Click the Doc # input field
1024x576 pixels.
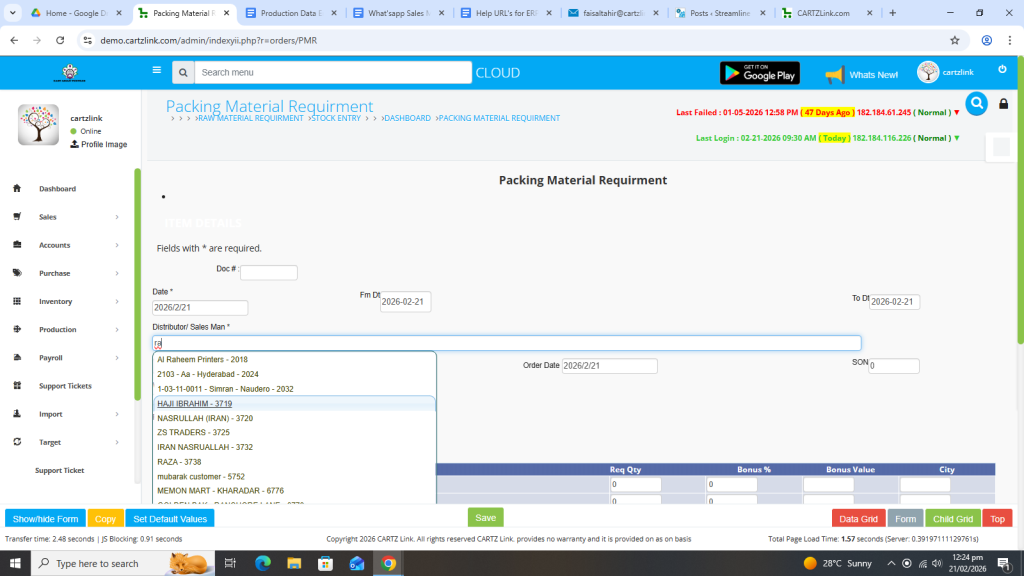point(268,273)
